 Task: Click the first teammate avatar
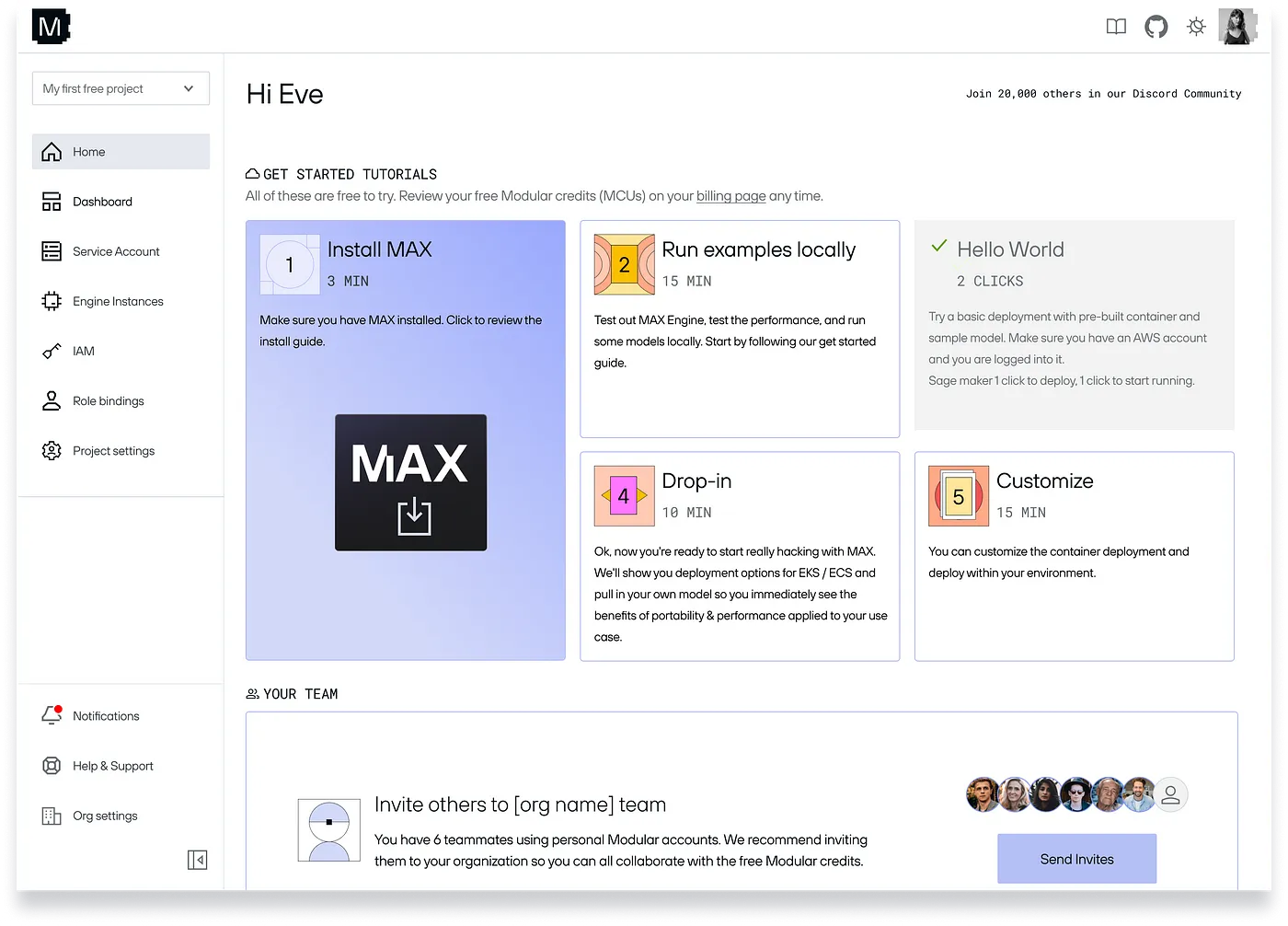point(983,794)
